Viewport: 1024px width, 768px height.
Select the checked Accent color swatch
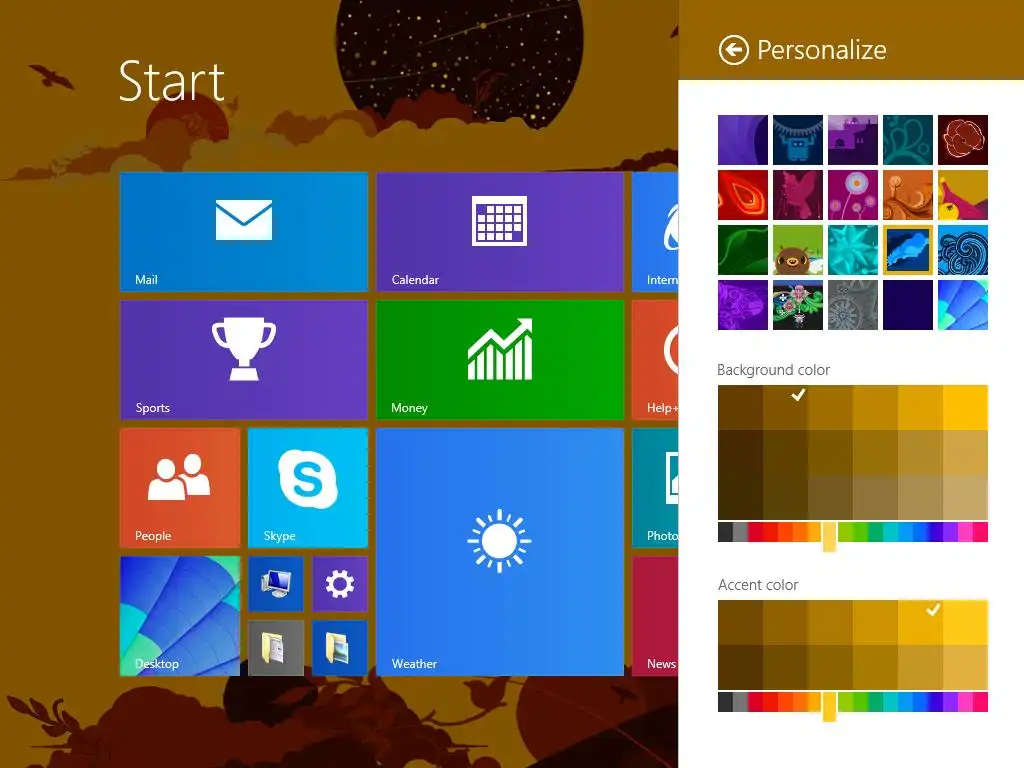920,622
